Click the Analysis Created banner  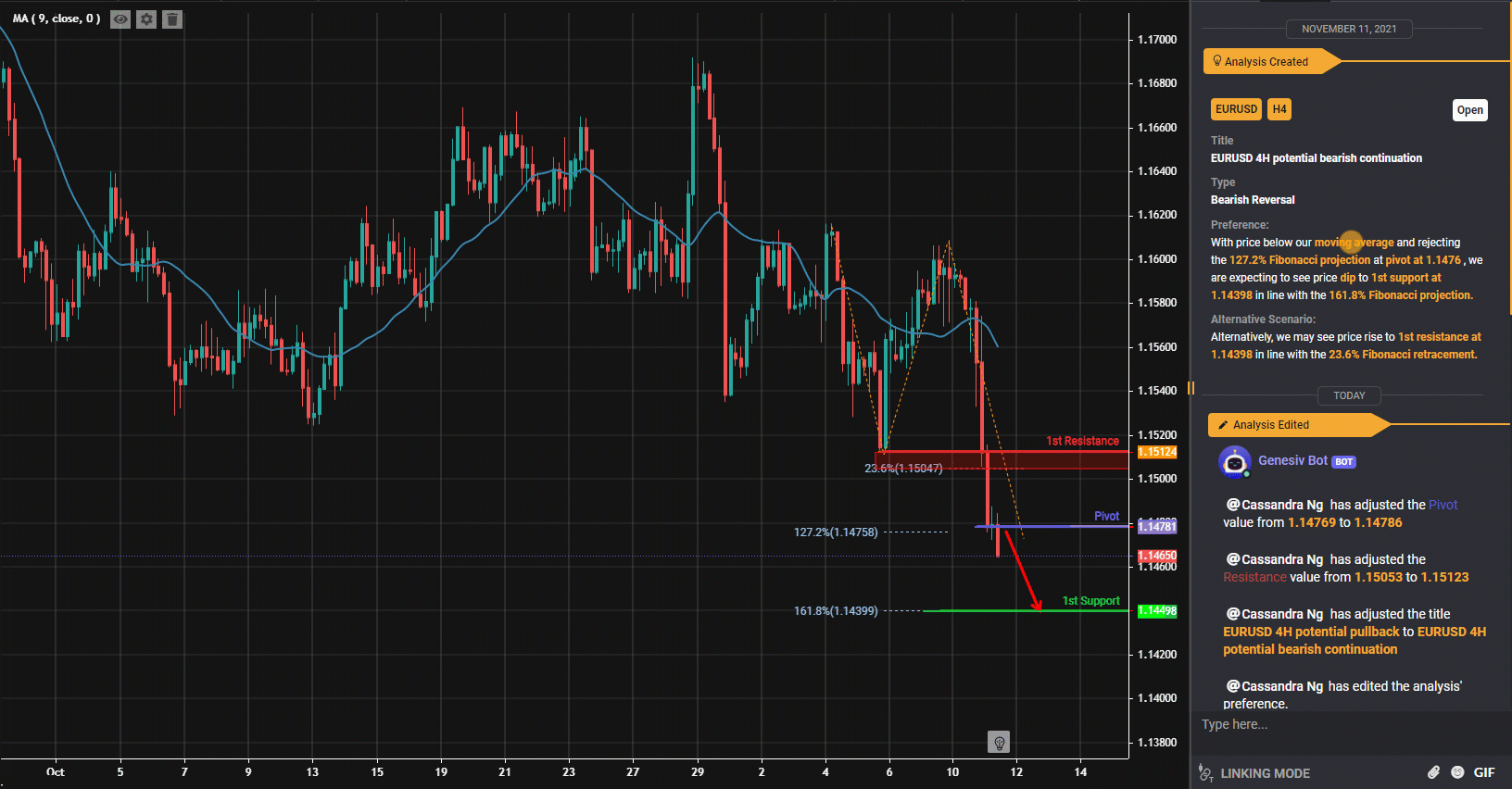[1271, 62]
